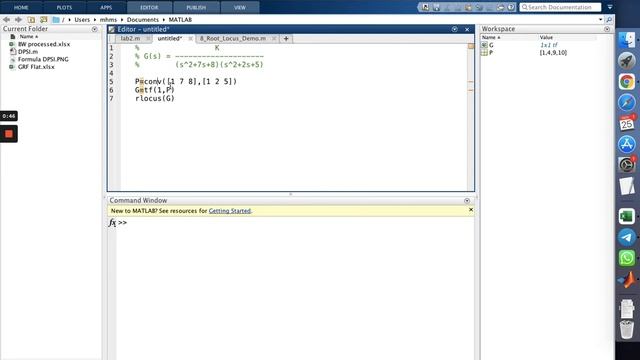640x360 pixels.
Task: Click code line 7 rlocus(G)
Action: click(155, 98)
